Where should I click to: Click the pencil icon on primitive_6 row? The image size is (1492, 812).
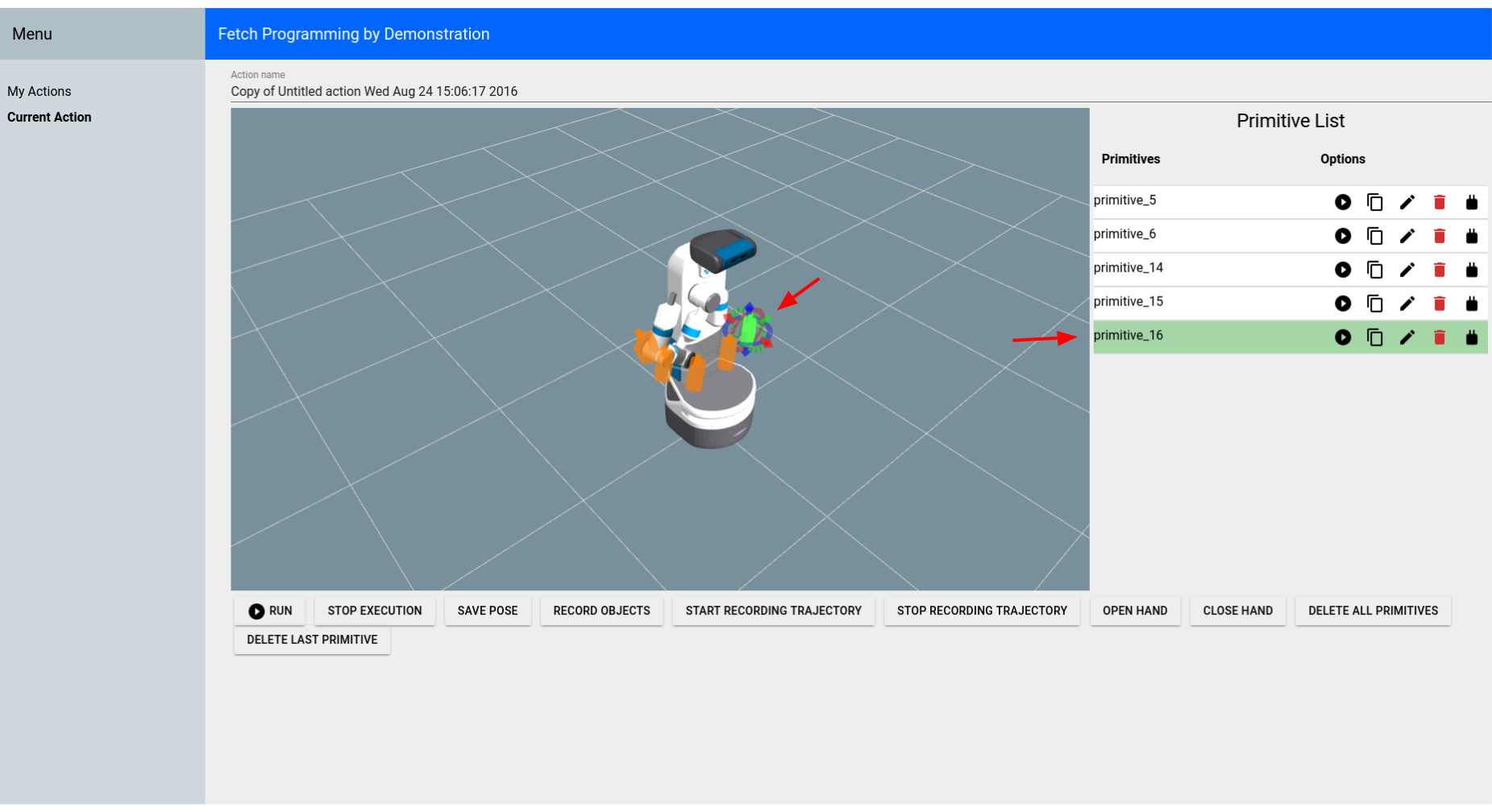(1407, 236)
